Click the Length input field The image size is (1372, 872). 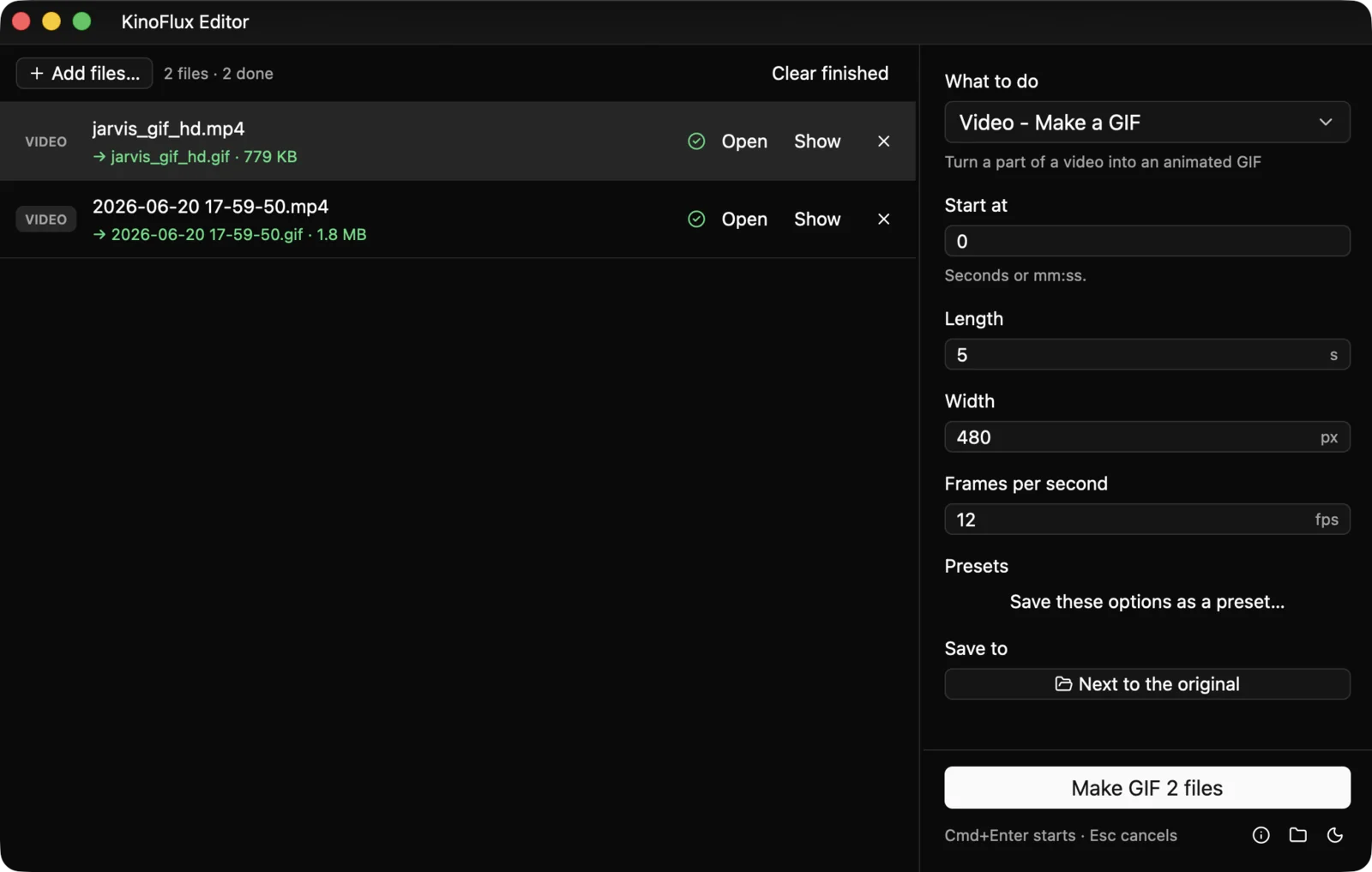pos(1147,355)
